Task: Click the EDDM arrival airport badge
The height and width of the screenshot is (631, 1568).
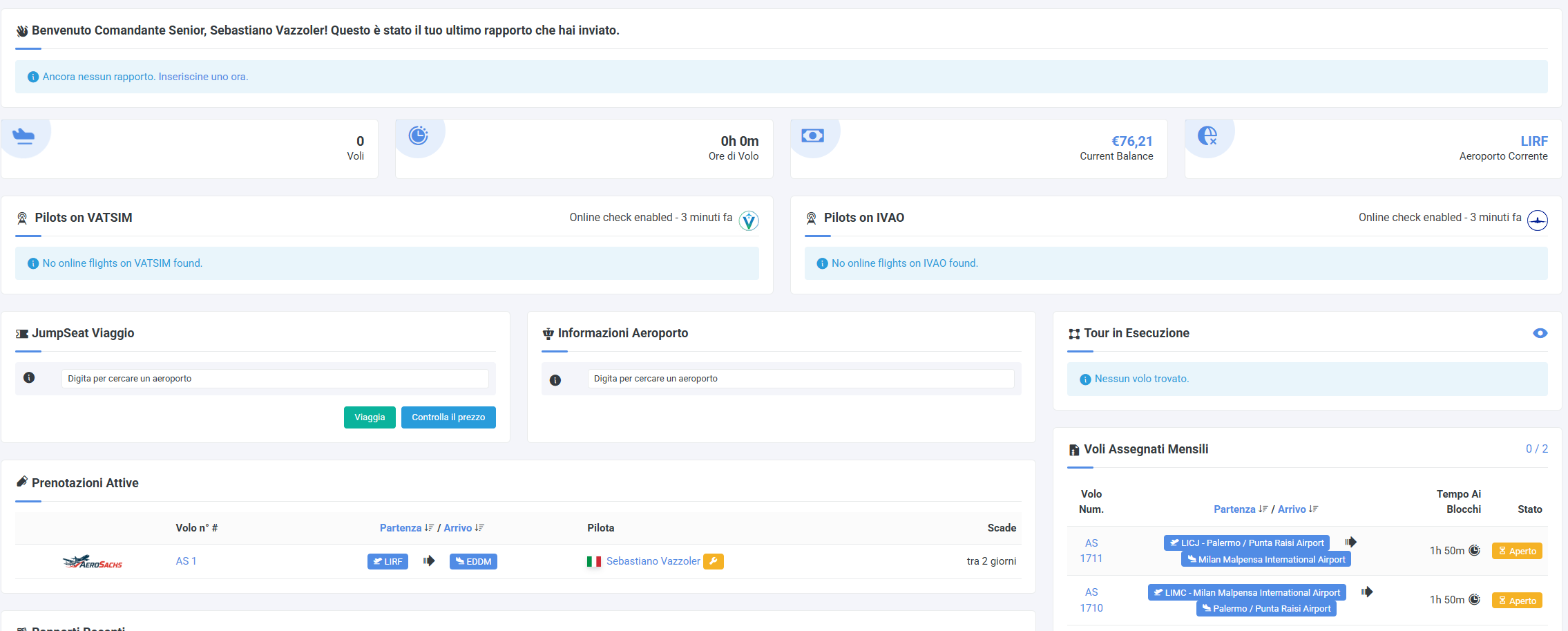Action: point(473,561)
